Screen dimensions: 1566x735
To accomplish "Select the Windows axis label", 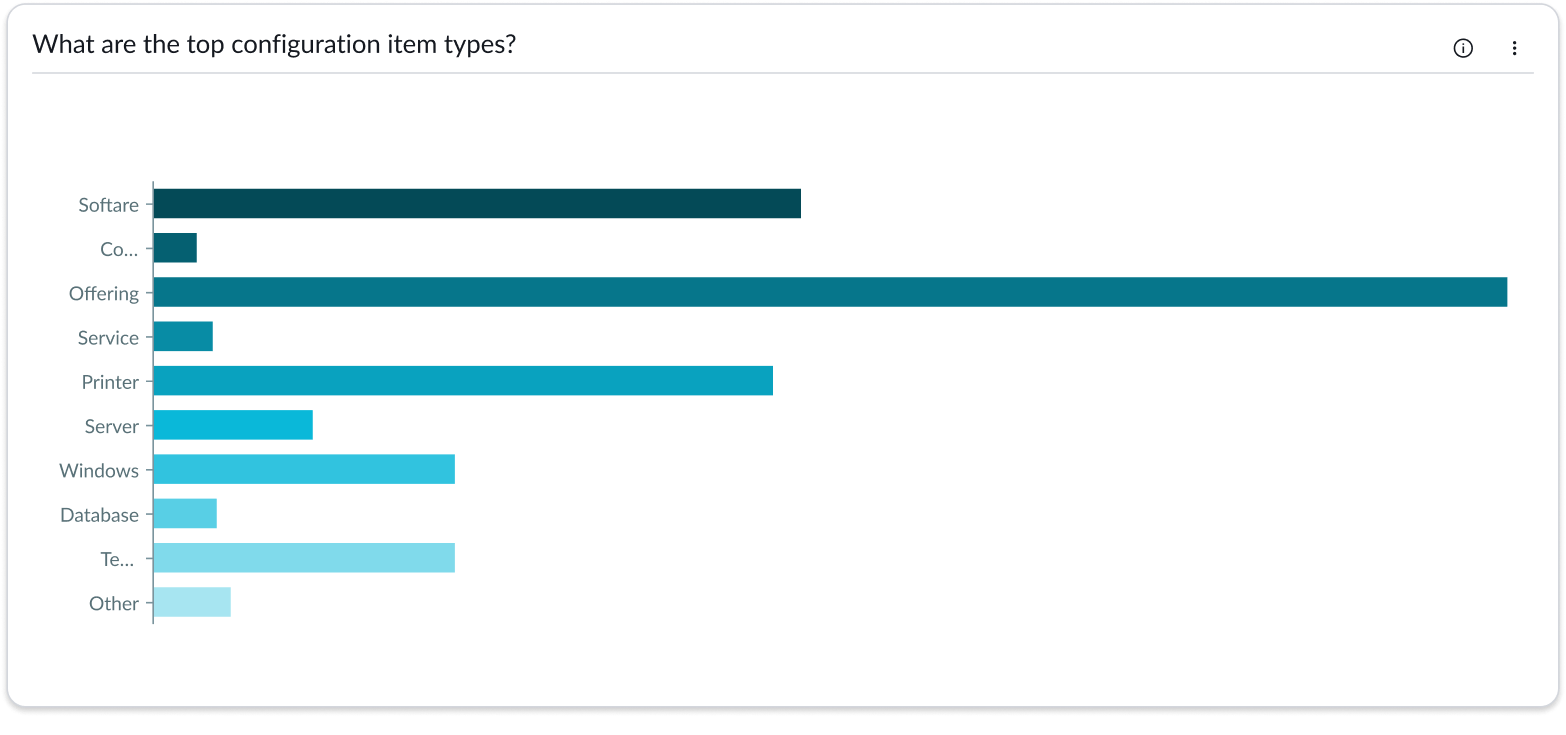I will (x=100, y=470).
